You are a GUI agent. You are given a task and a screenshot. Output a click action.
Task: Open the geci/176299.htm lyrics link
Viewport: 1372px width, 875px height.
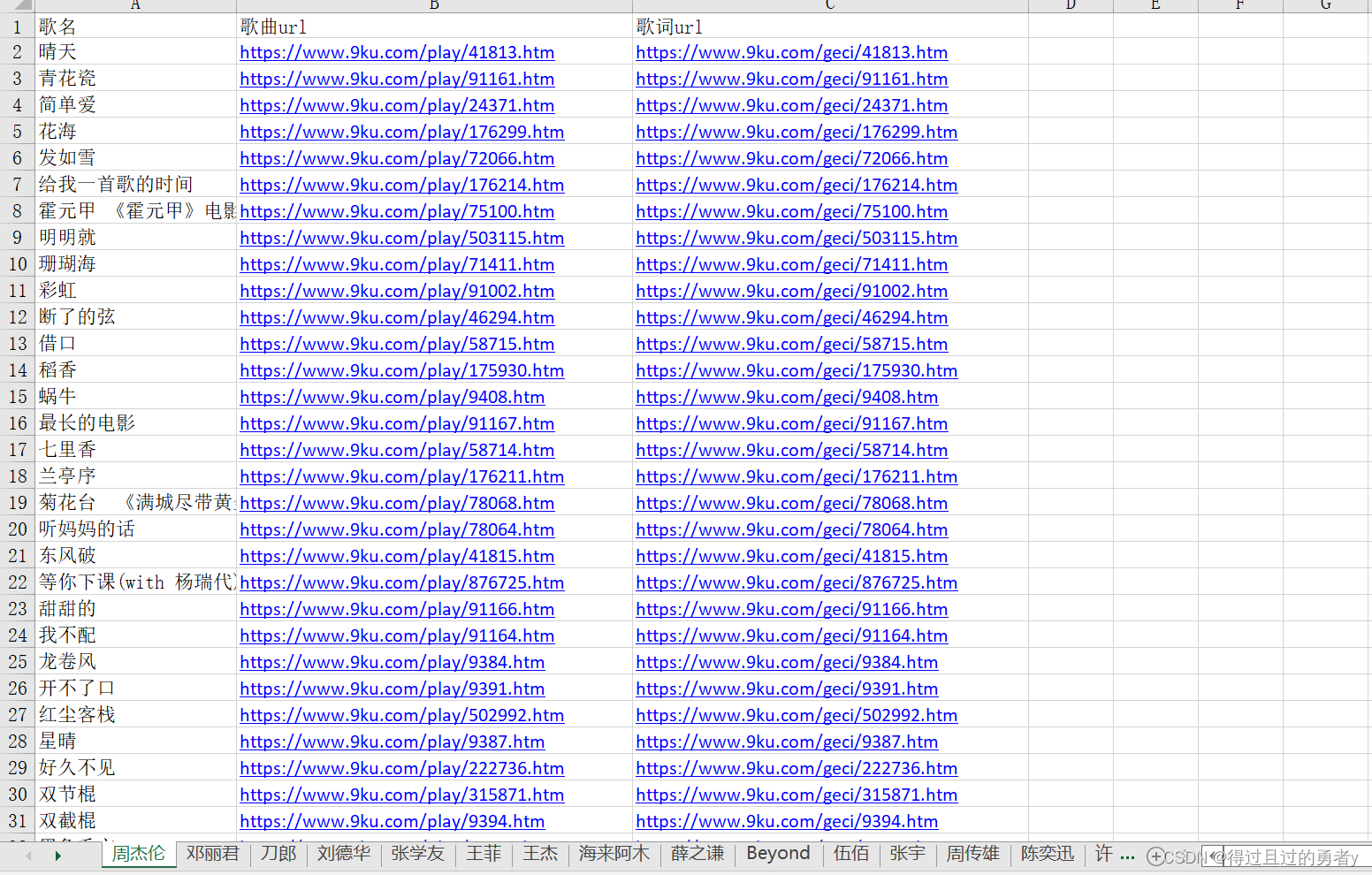click(x=797, y=132)
